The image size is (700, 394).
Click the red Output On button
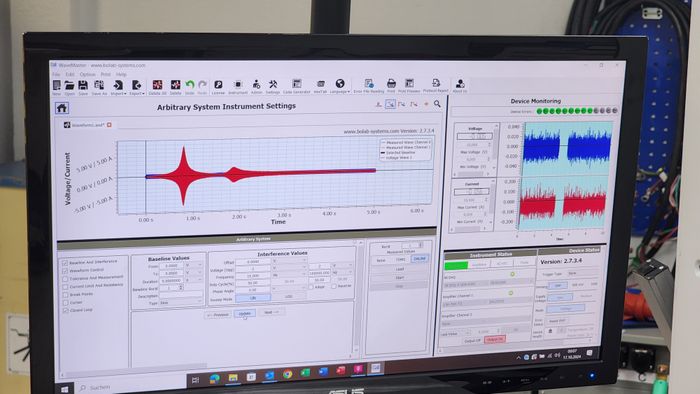(495, 340)
